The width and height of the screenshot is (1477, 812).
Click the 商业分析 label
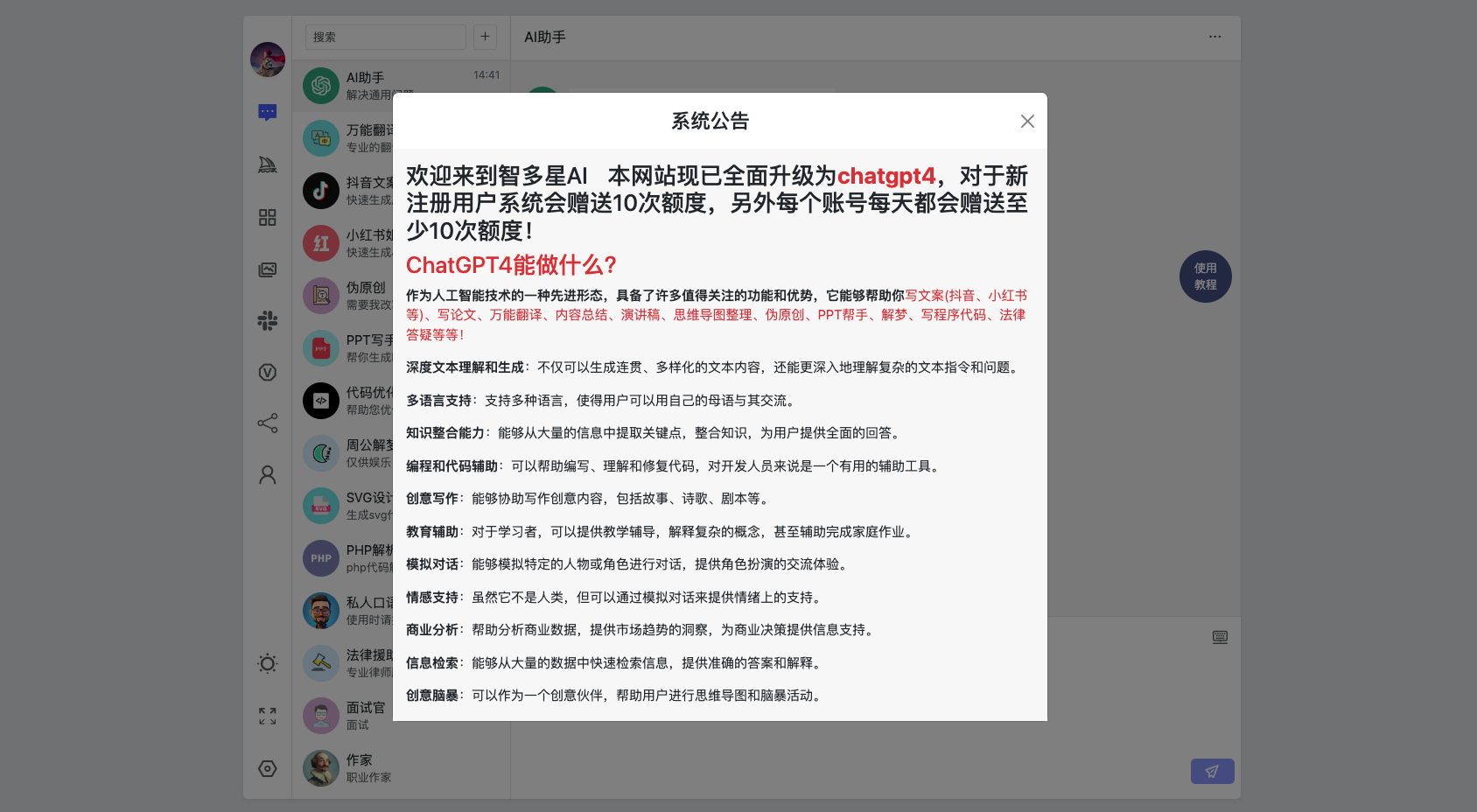click(432, 630)
